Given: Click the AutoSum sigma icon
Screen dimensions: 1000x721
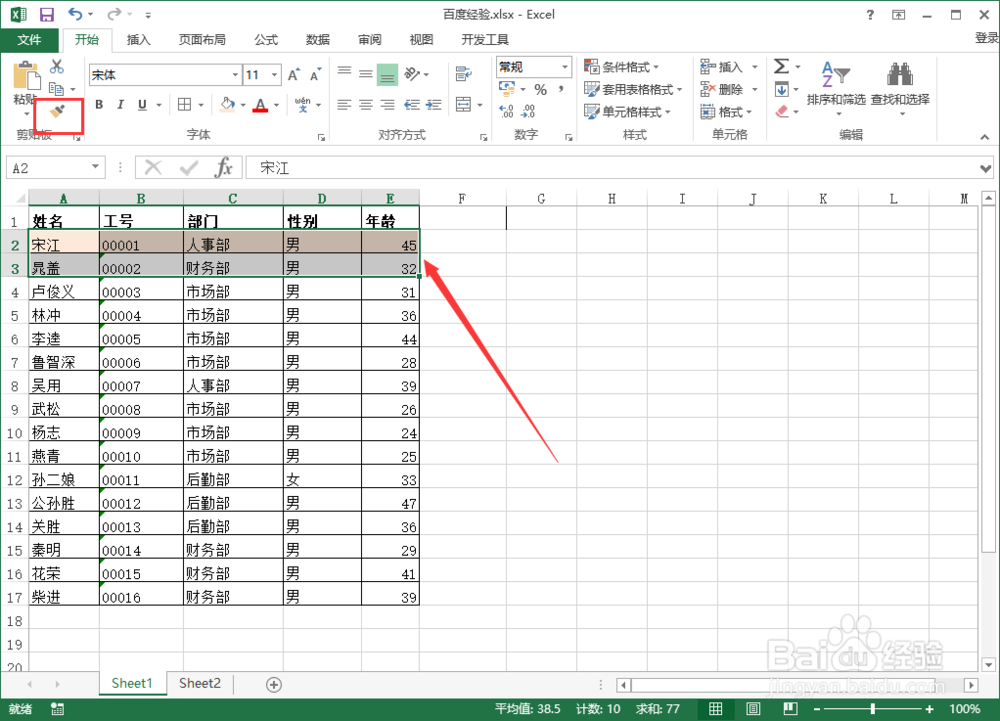Looking at the screenshot, I should [781, 66].
